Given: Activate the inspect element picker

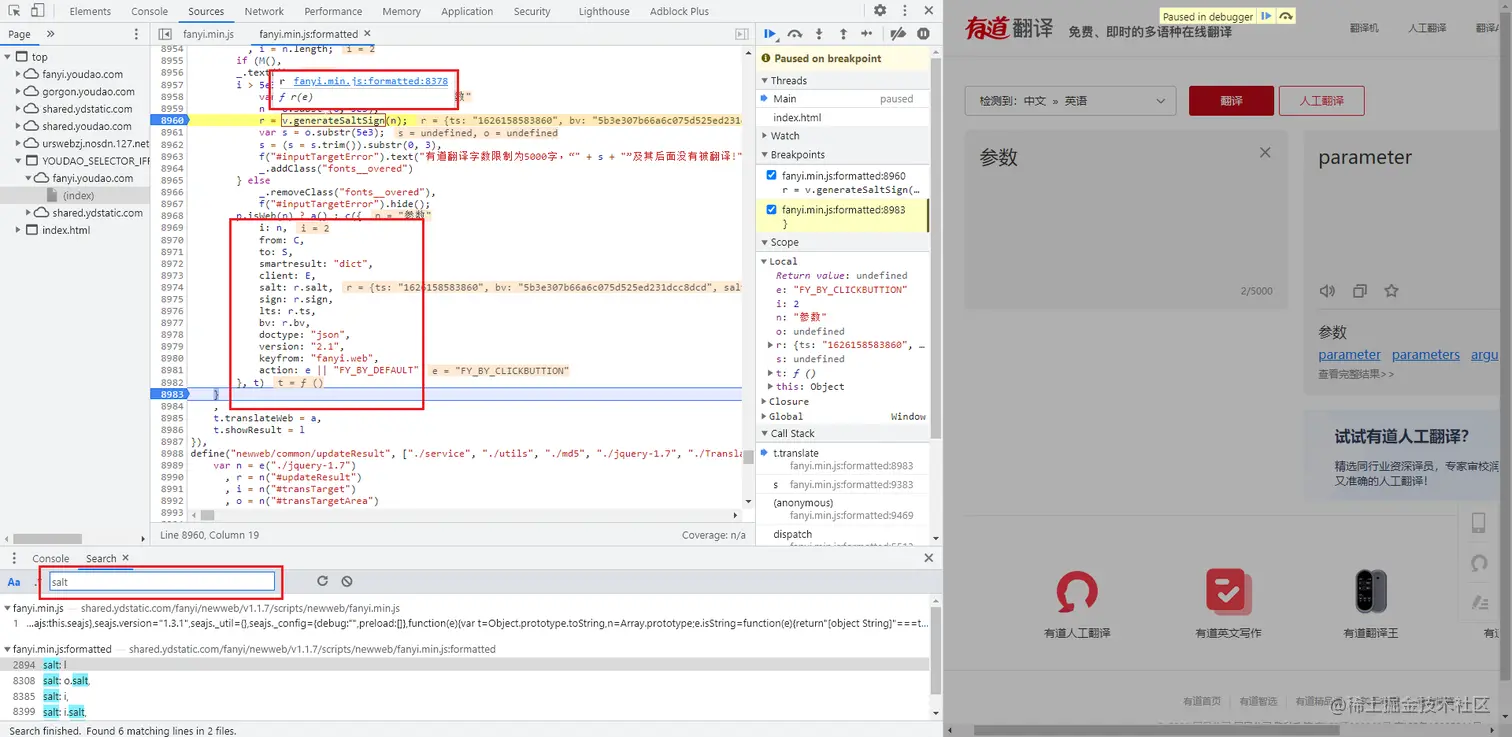Looking at the screenshot, I should [x=14, y=11].
